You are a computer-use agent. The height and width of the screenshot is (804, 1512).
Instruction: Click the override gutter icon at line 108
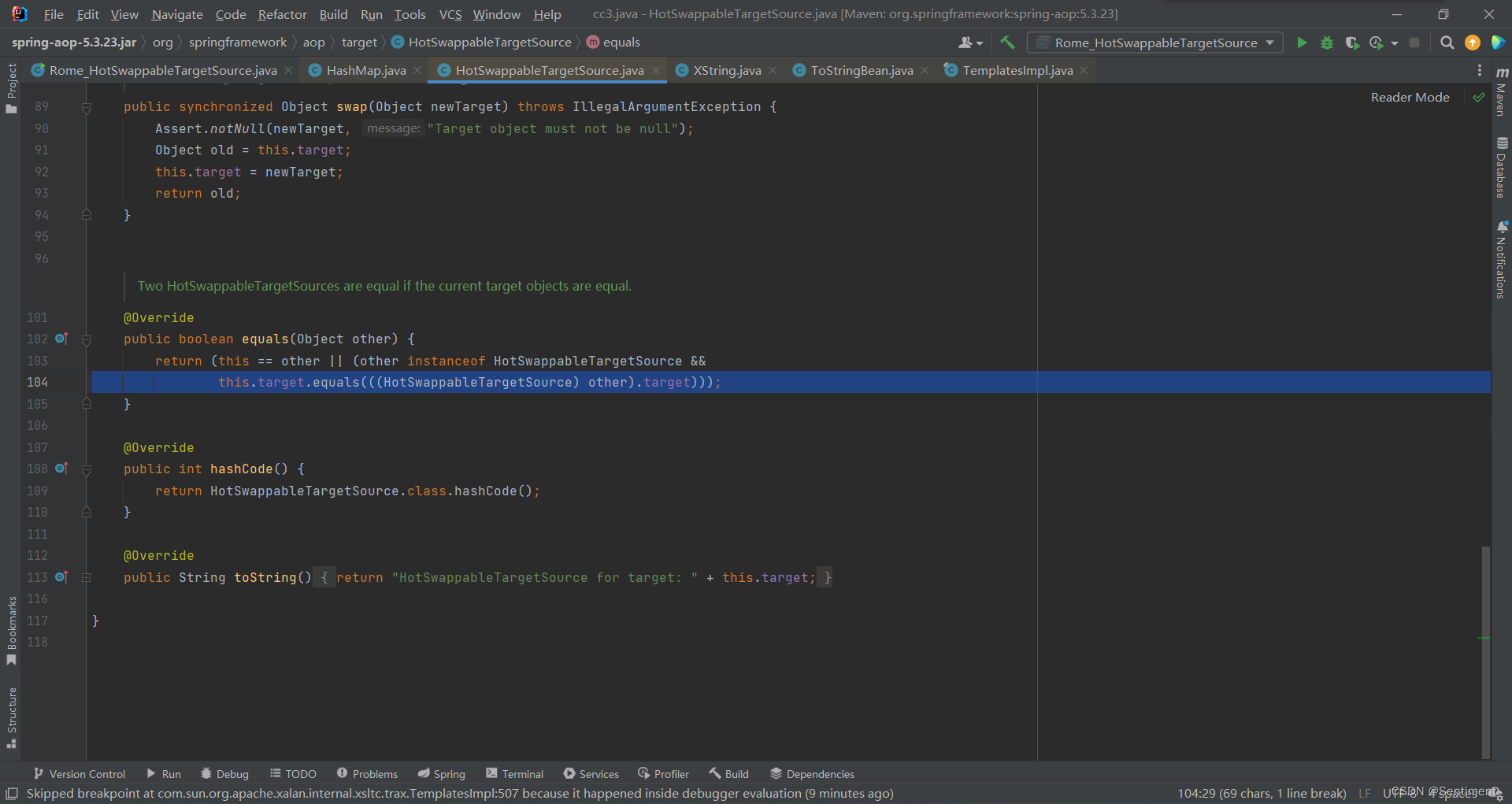pos(61,469)
